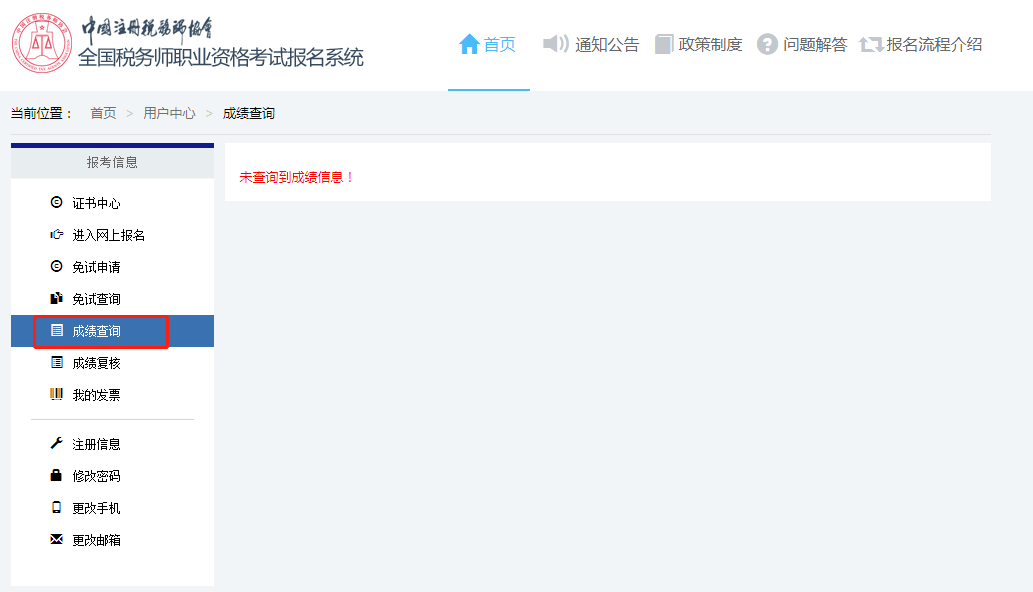Navigate to 用户中心 in the breadcrumb
Viewport: 1033px width, 592px height.
(169, 113)
